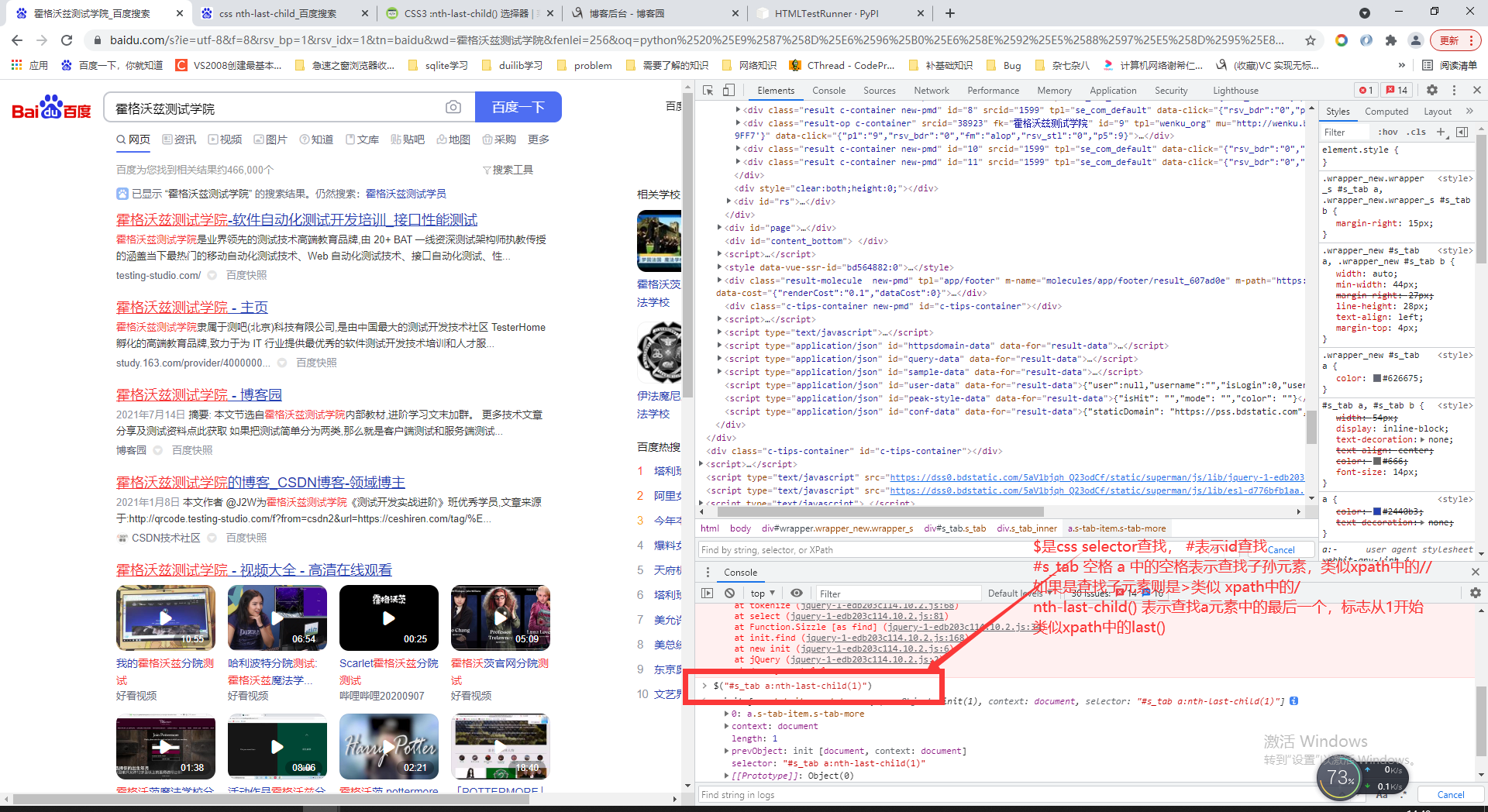Click the 搜索工具 search tools link
Viewport: 1488px width, 812px height.
click(x=508, y=170)
